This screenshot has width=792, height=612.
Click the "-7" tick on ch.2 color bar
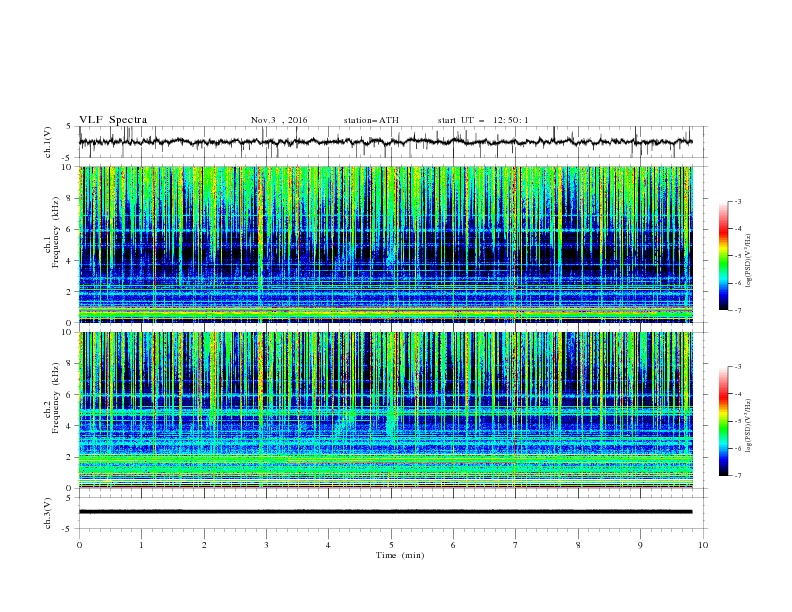point(738,475)
